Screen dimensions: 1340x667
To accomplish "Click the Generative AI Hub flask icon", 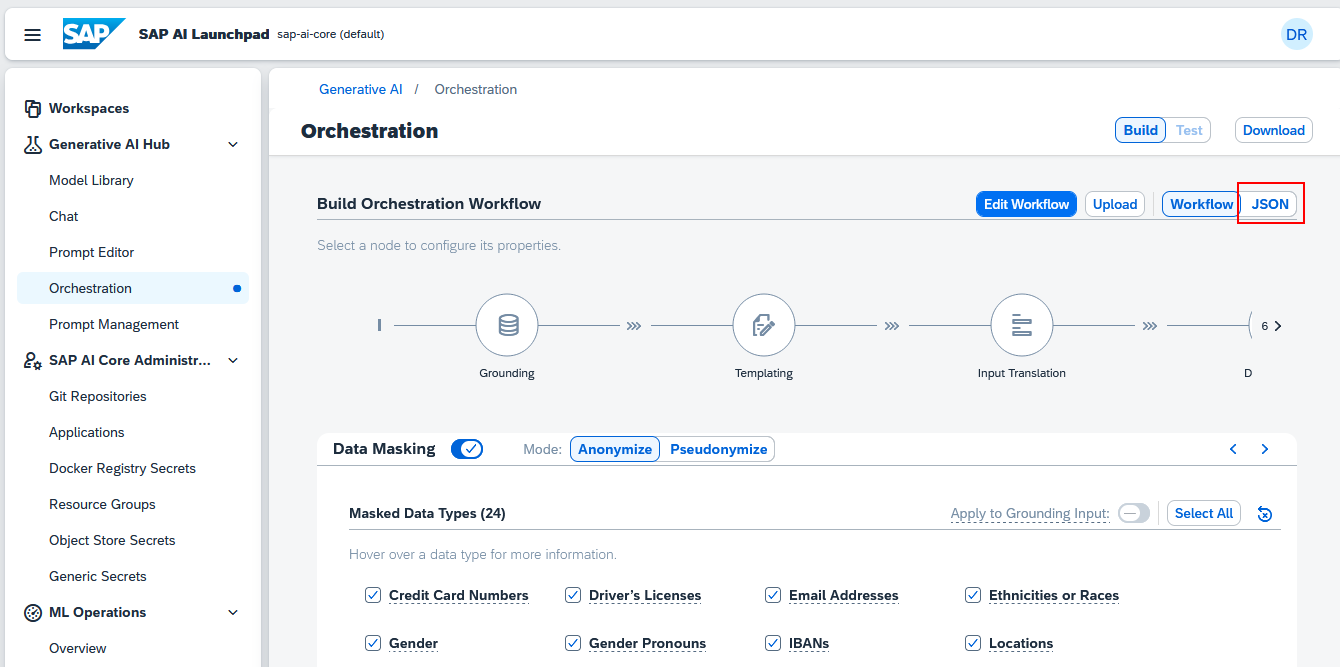I will click(x=32, y=144).
